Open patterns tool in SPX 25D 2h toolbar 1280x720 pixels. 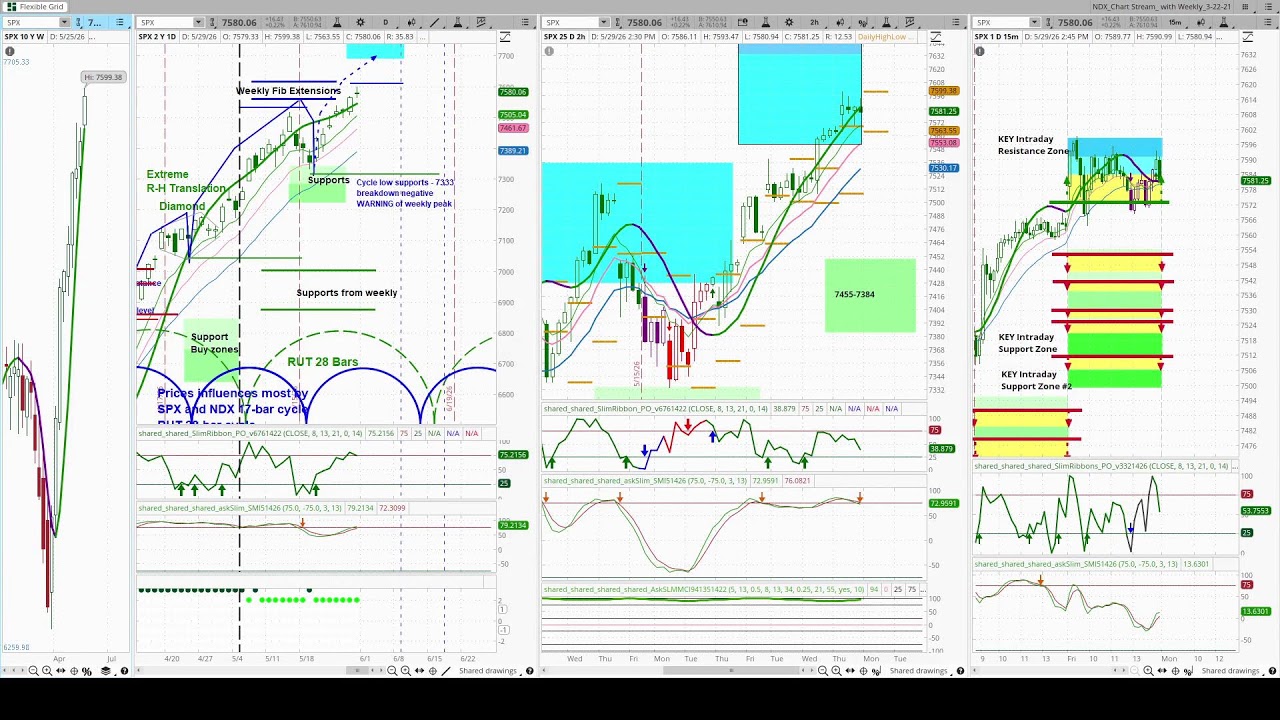tap(910, 22)
